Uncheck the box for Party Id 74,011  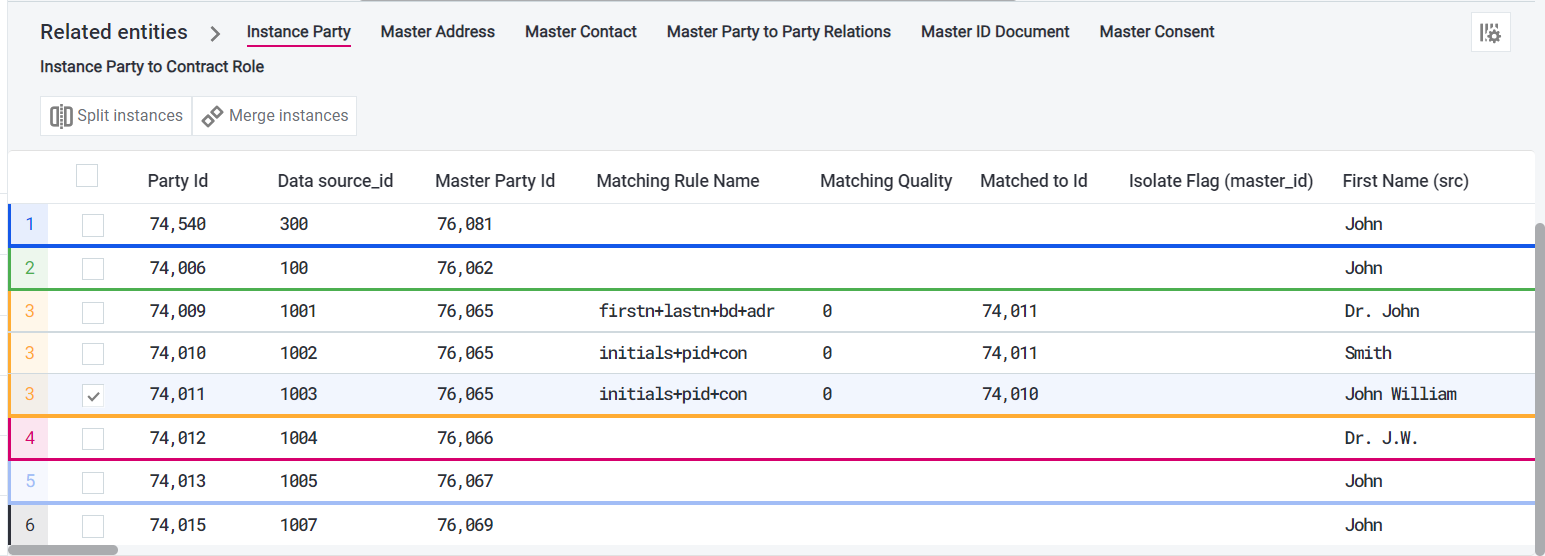point(93,395)
